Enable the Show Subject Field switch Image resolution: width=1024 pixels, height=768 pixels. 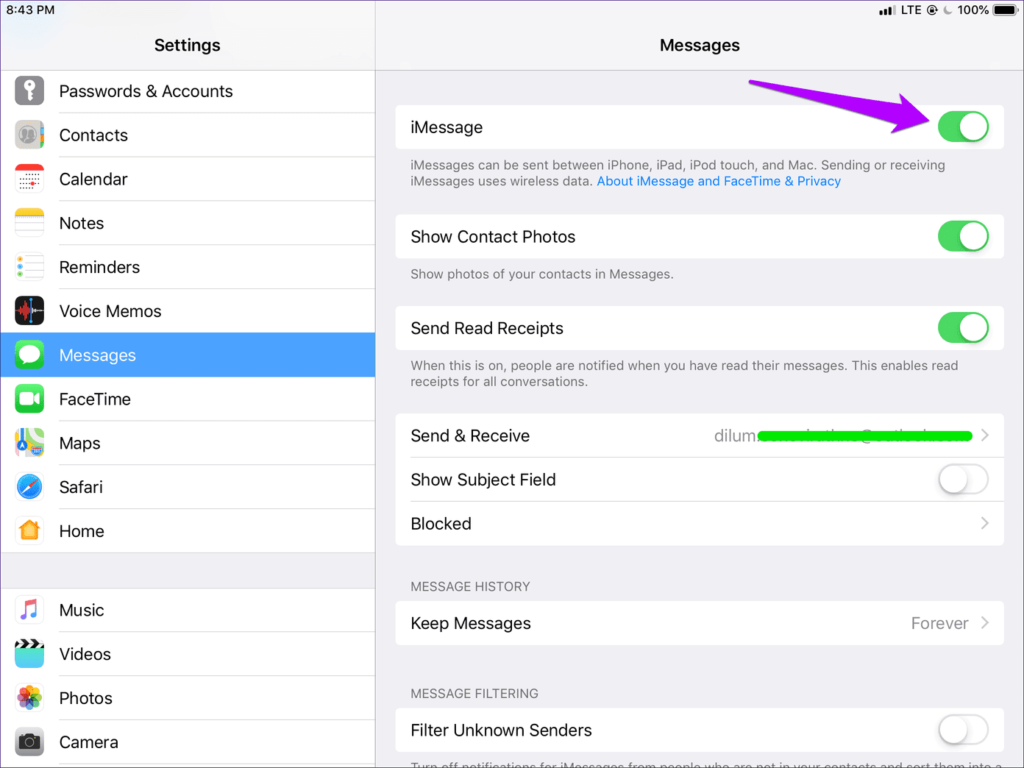point(962,480)
